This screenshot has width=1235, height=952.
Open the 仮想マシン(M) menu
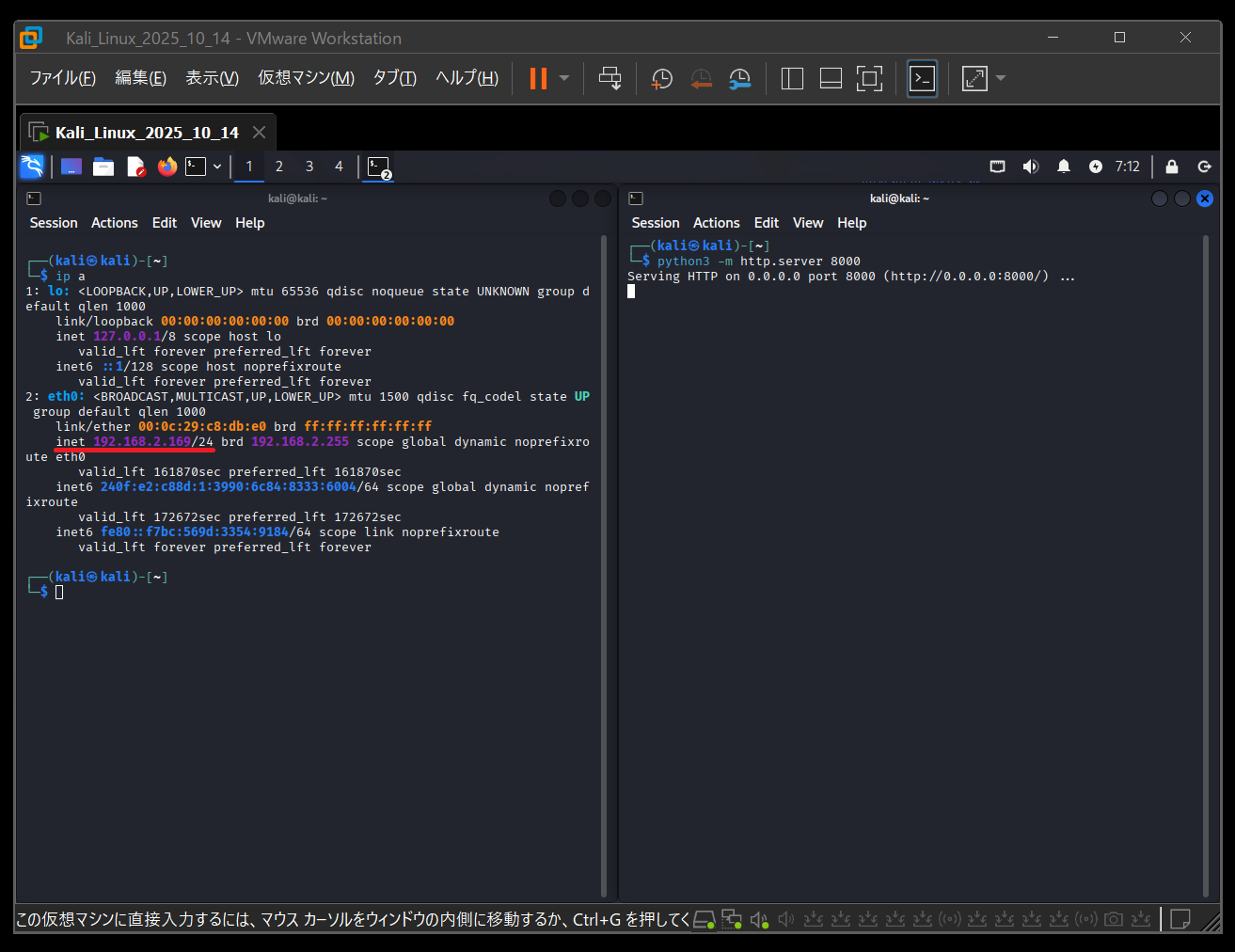tap(306, 78)
